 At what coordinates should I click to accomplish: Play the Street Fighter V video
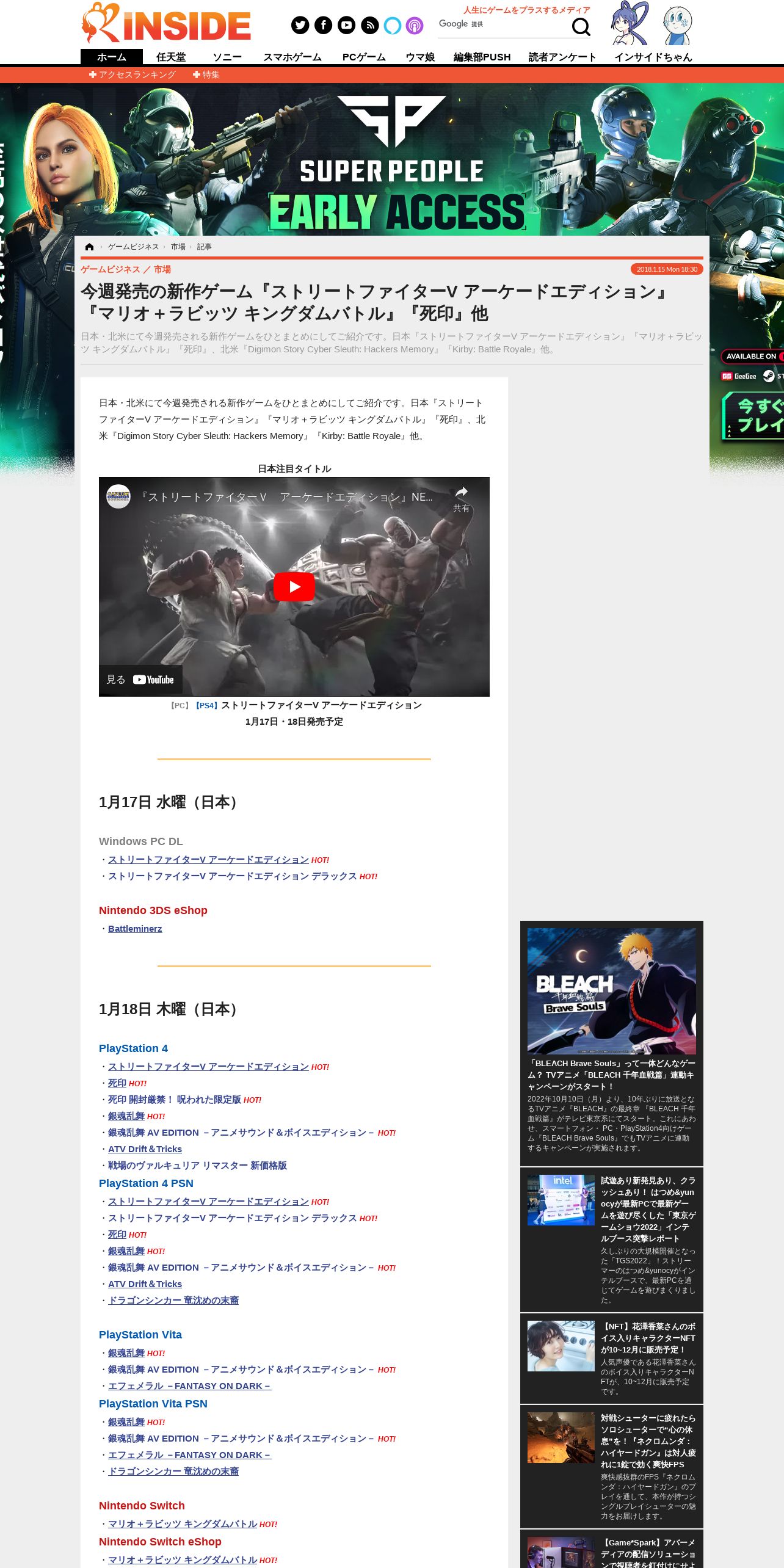(x=294, y=587)
